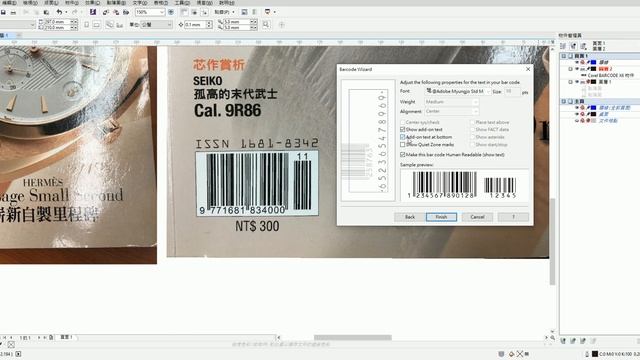
Task: Click the page width 297.0 mm field
Action: pyautogui.click(x=57, y=22)
